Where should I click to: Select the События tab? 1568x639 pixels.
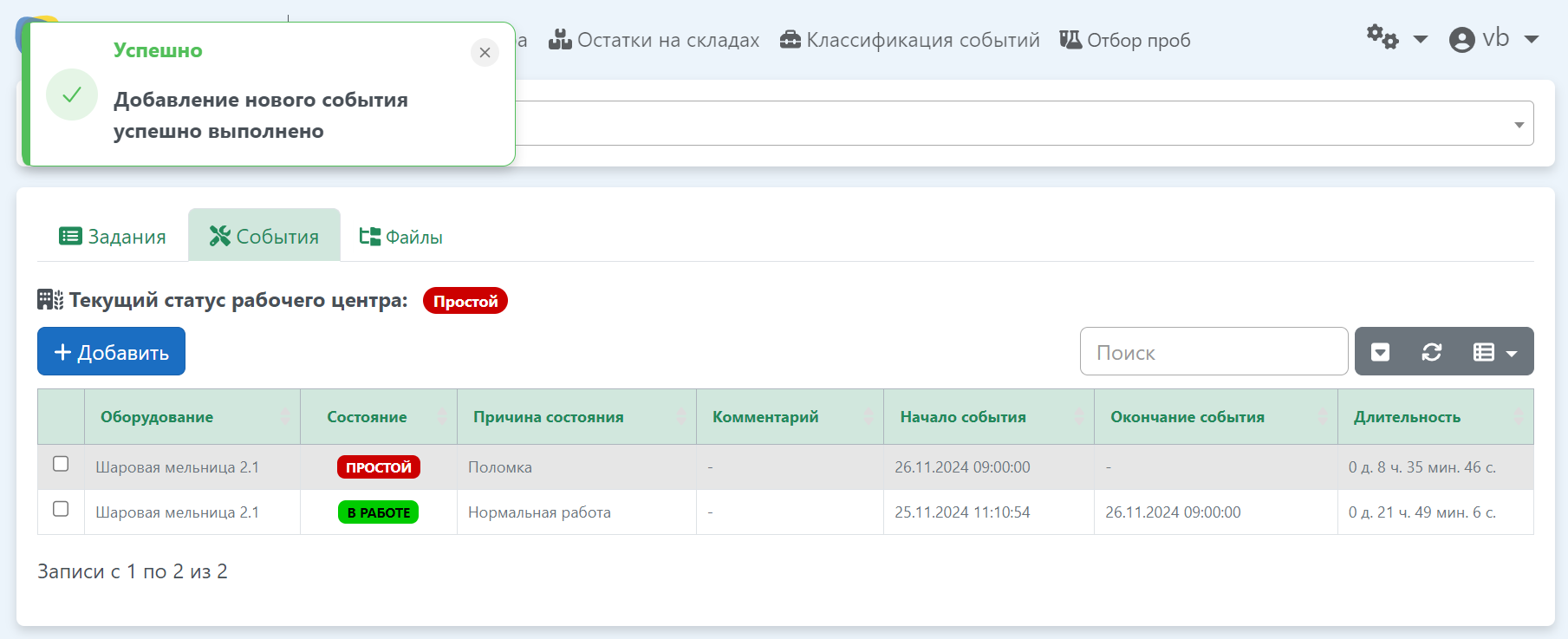[264, 237]
